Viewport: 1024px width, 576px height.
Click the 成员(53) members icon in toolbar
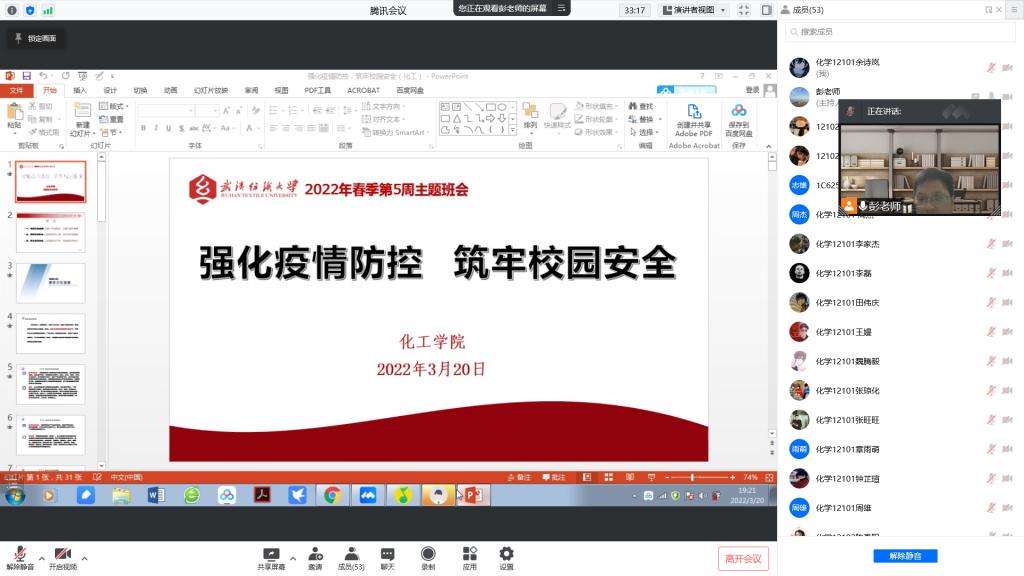(x=351, y=554)
